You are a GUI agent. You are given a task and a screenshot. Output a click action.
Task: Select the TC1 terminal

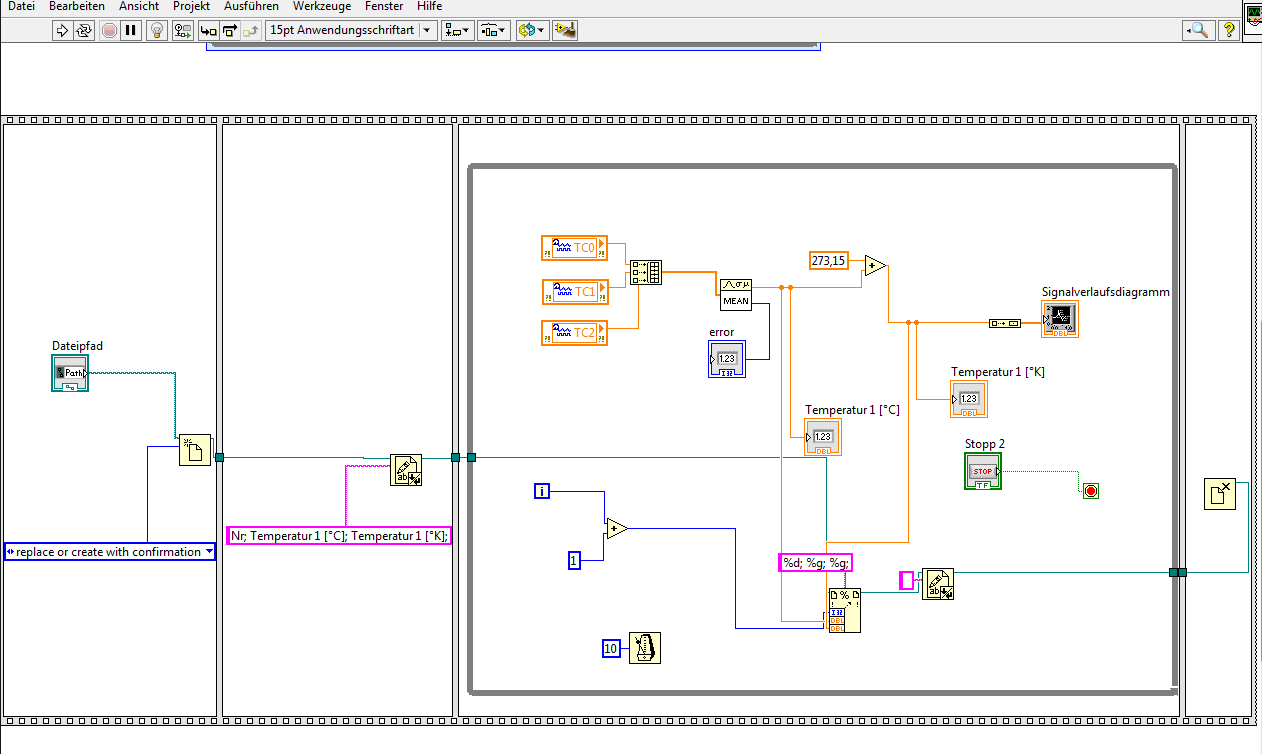pyautogui.click(x=574, y=292)
